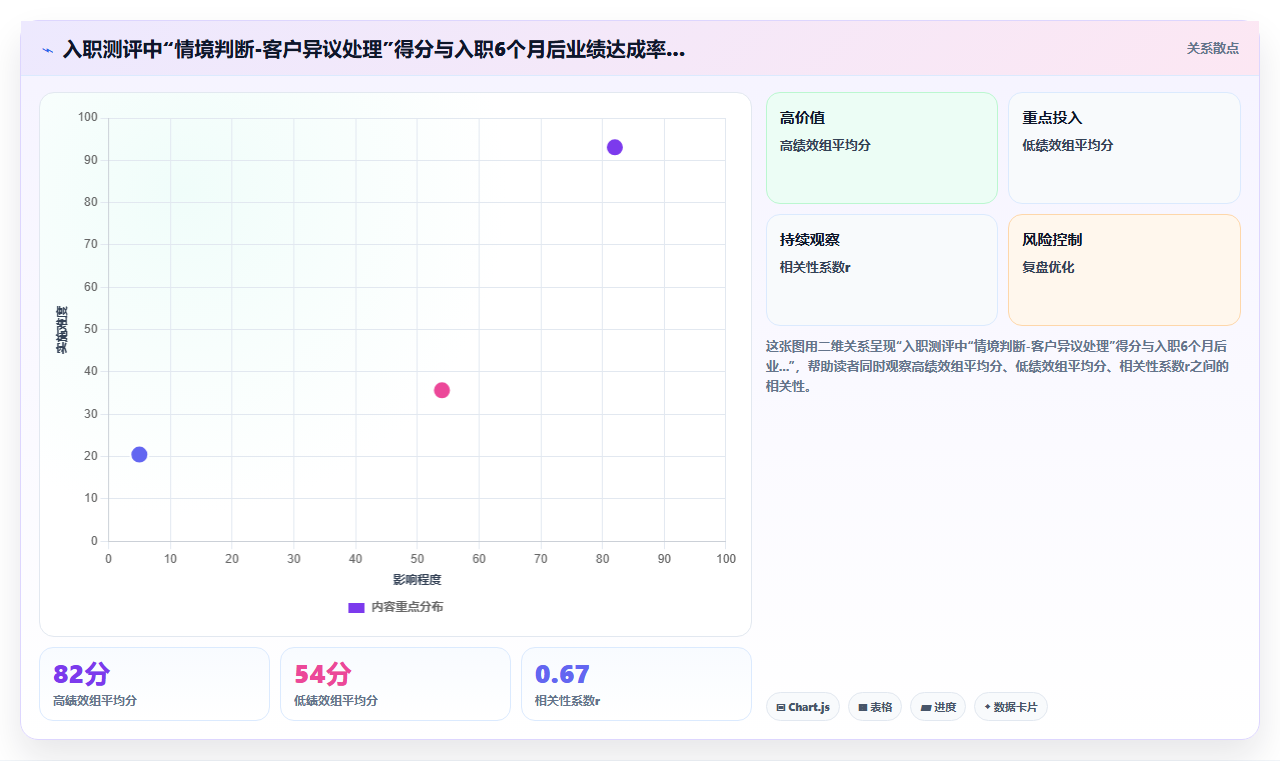Click the 影响程度 x-axis label

[x=417, y=580]
